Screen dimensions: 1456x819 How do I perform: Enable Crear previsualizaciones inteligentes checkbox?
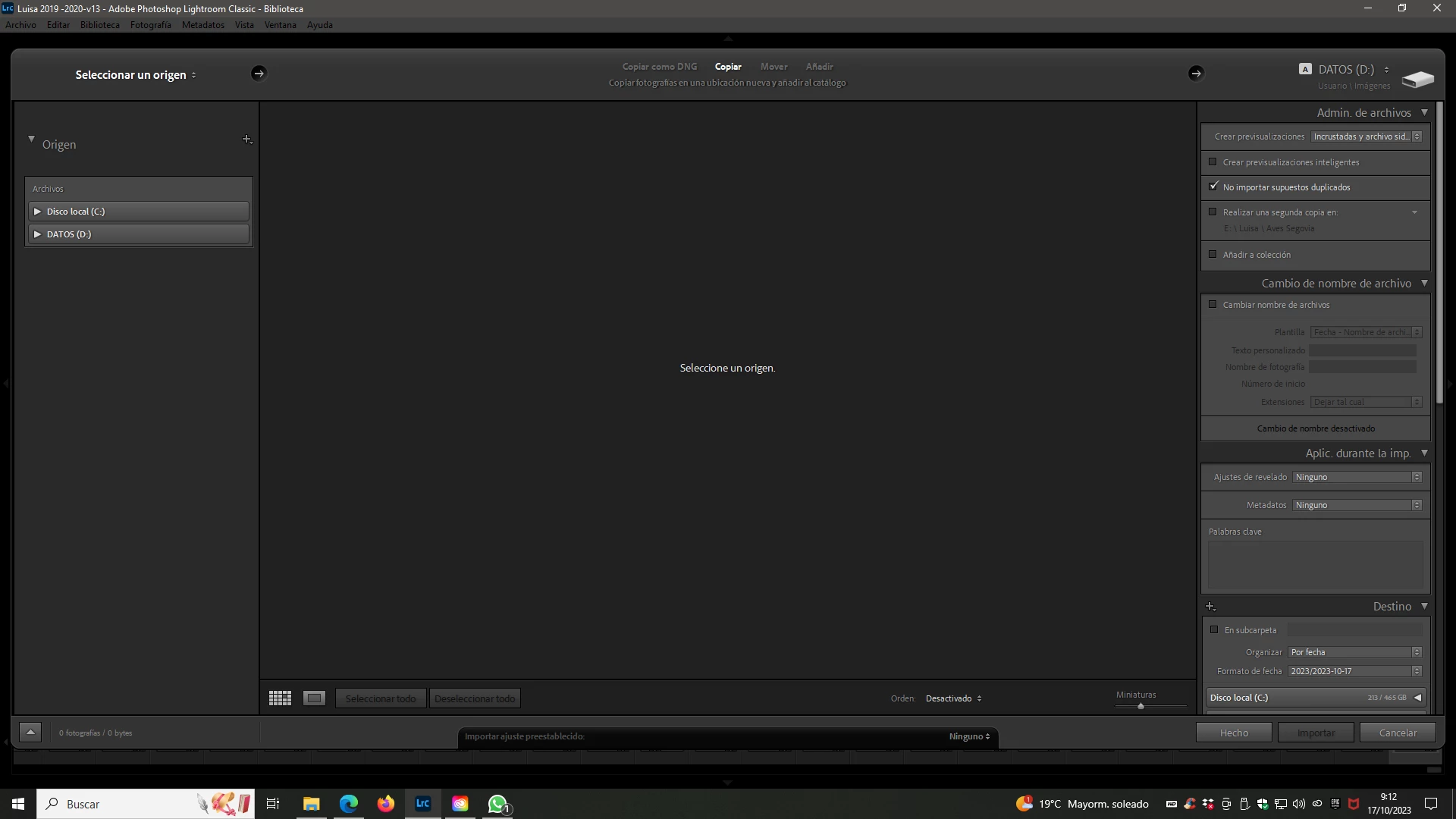point(1213,162)
